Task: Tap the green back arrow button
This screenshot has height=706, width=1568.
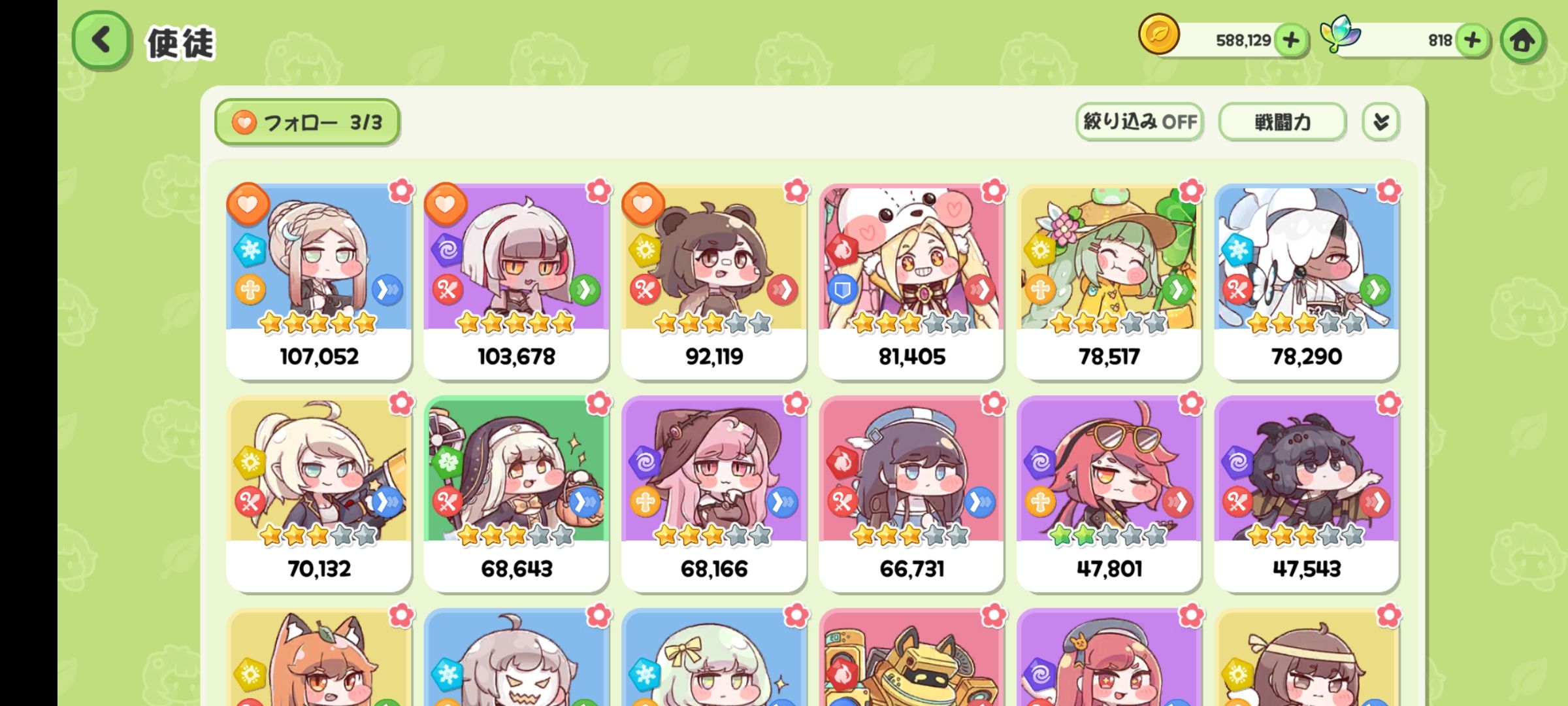Action: [x=101, y=41]
